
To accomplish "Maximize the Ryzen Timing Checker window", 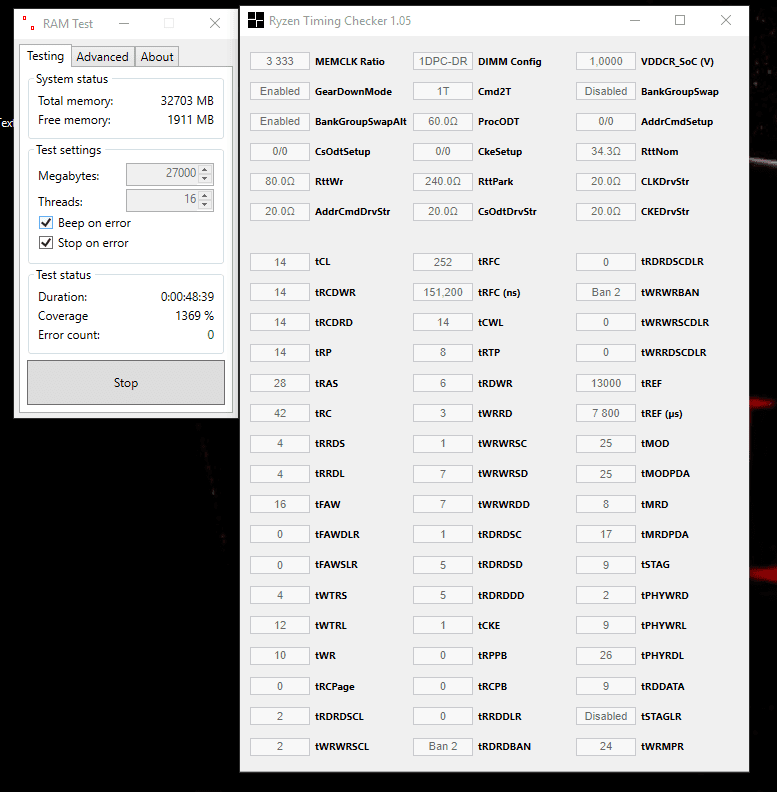I will (x=680, y=20).
